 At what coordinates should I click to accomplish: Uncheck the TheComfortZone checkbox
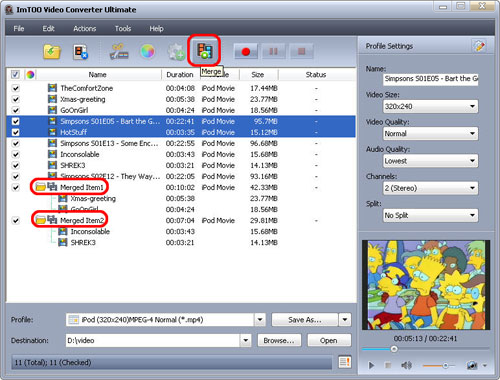point(15,88)
